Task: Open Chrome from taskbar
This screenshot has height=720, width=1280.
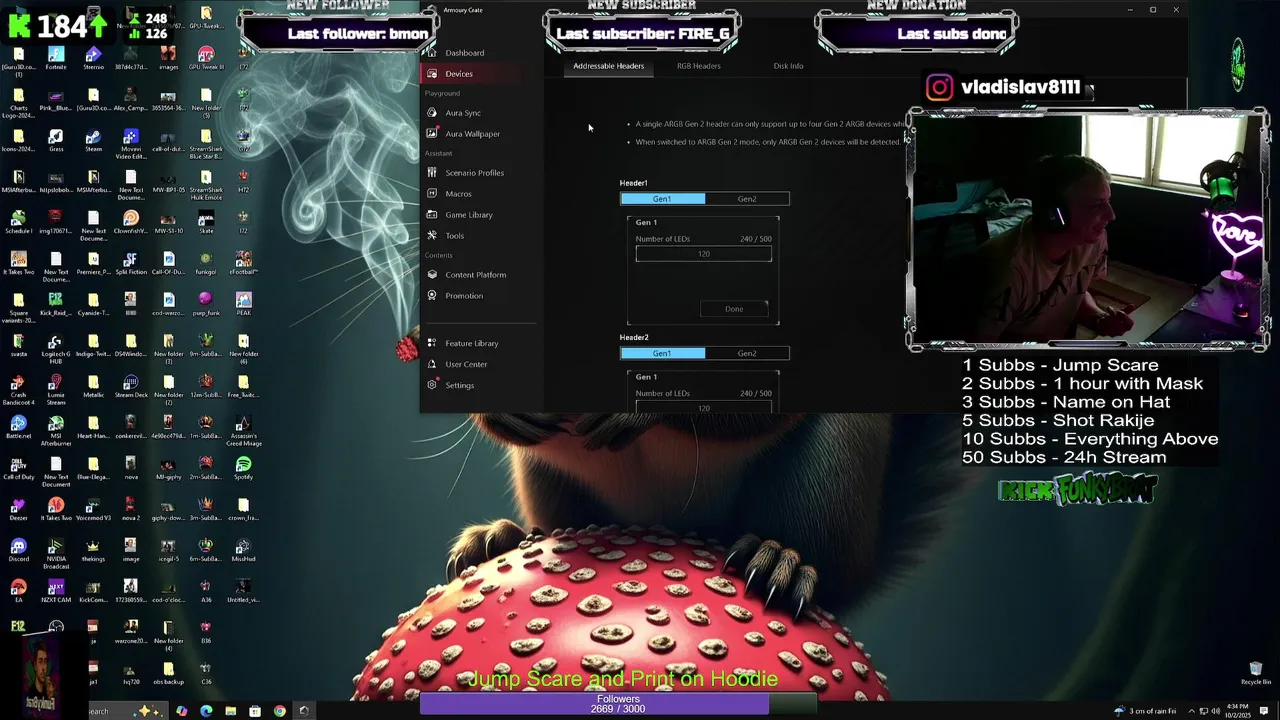Action: (279, 711)
